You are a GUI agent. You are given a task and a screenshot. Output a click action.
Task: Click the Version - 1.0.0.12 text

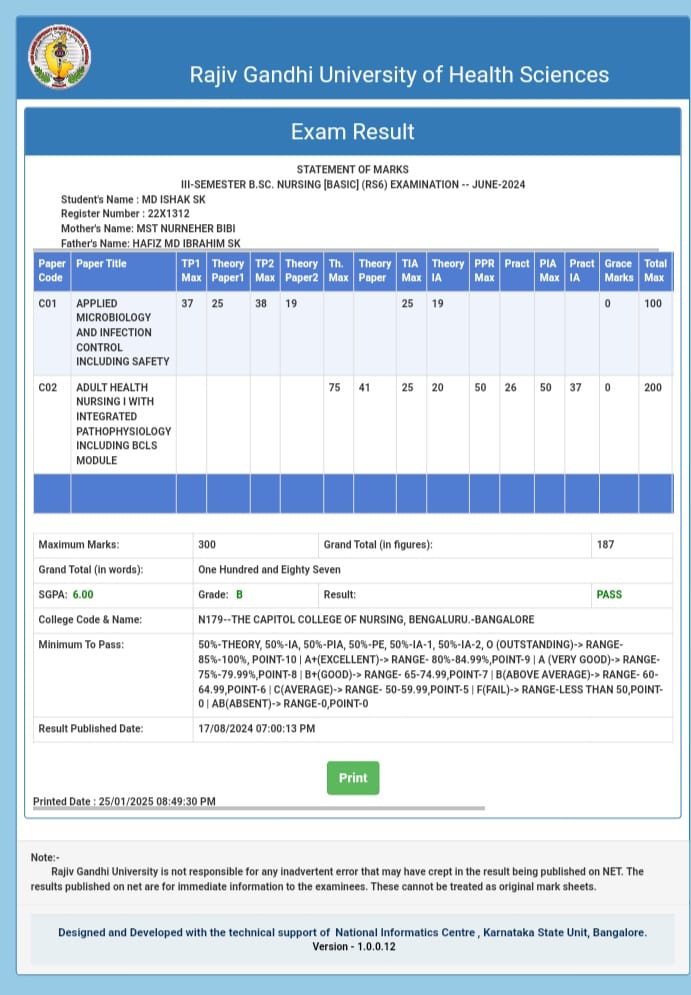(x=353, y=947)
